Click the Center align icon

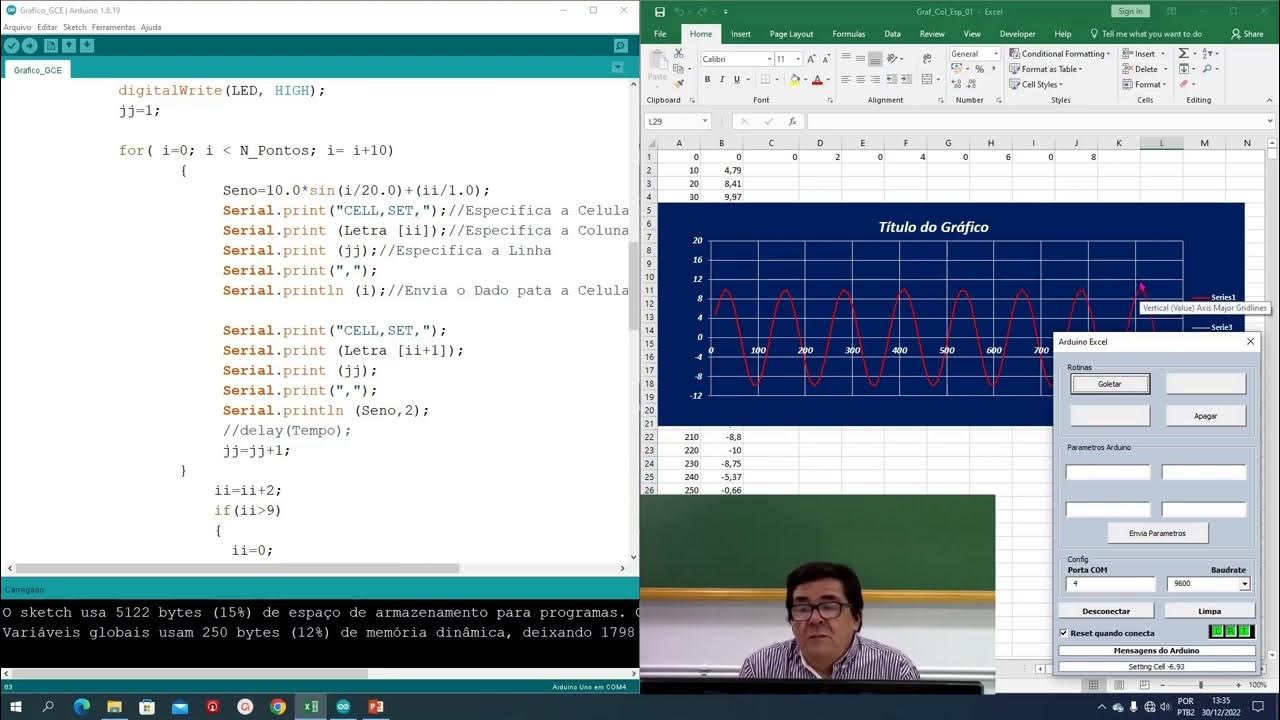pos(860,80)
